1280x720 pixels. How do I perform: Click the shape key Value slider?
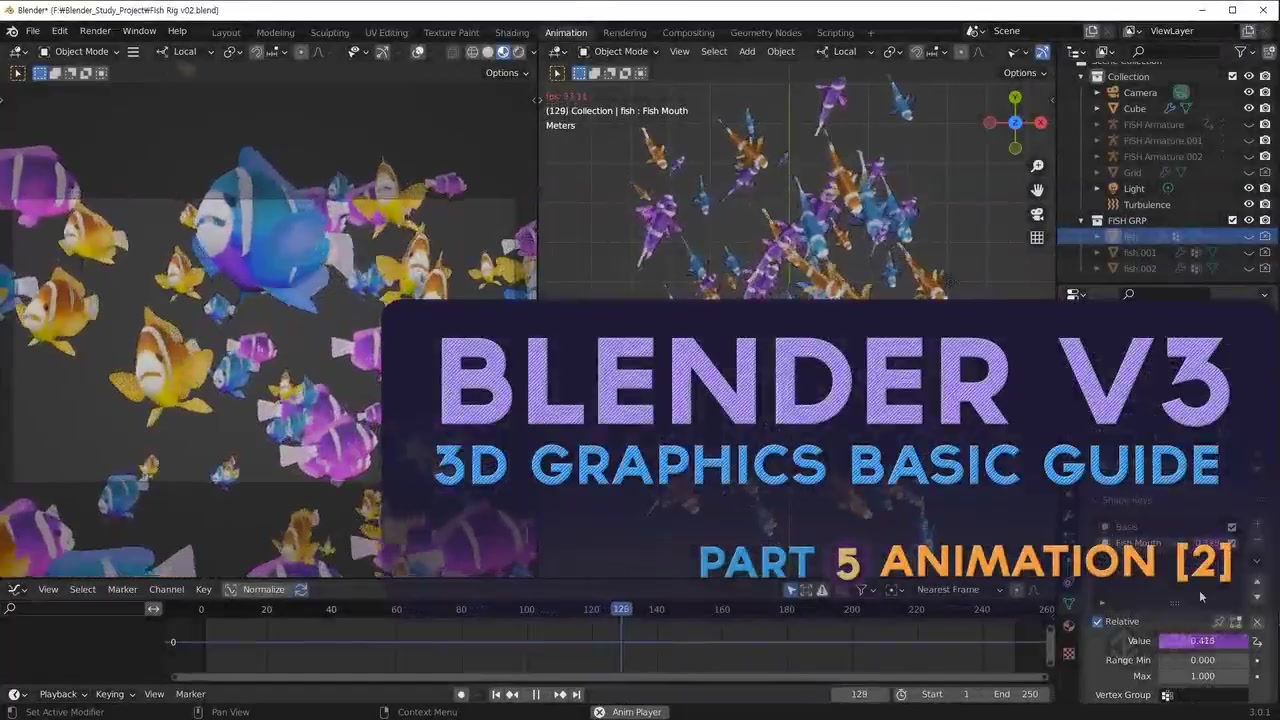point(1202,641)
